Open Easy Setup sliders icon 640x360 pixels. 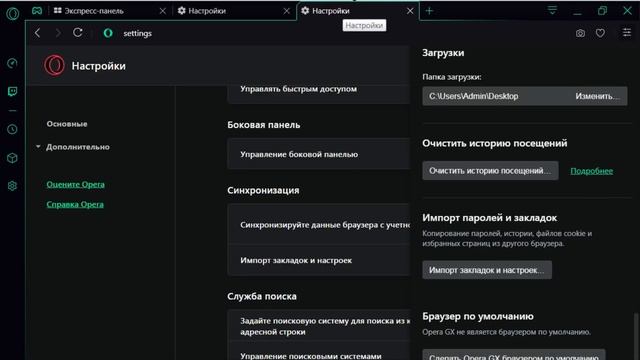click(x=627, y=33)
